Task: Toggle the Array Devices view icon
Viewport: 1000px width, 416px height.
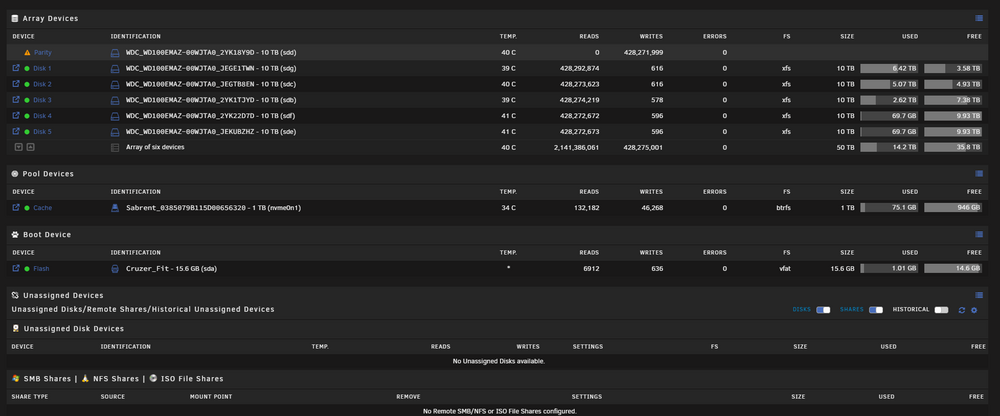Action: pyautogui.click(x=979, y=19)
